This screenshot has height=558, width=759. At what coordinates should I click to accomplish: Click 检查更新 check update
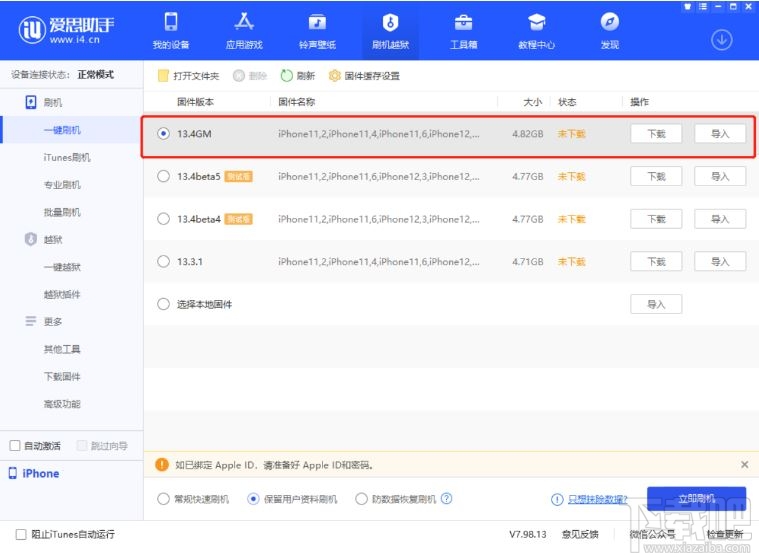[x=725, y=534]
